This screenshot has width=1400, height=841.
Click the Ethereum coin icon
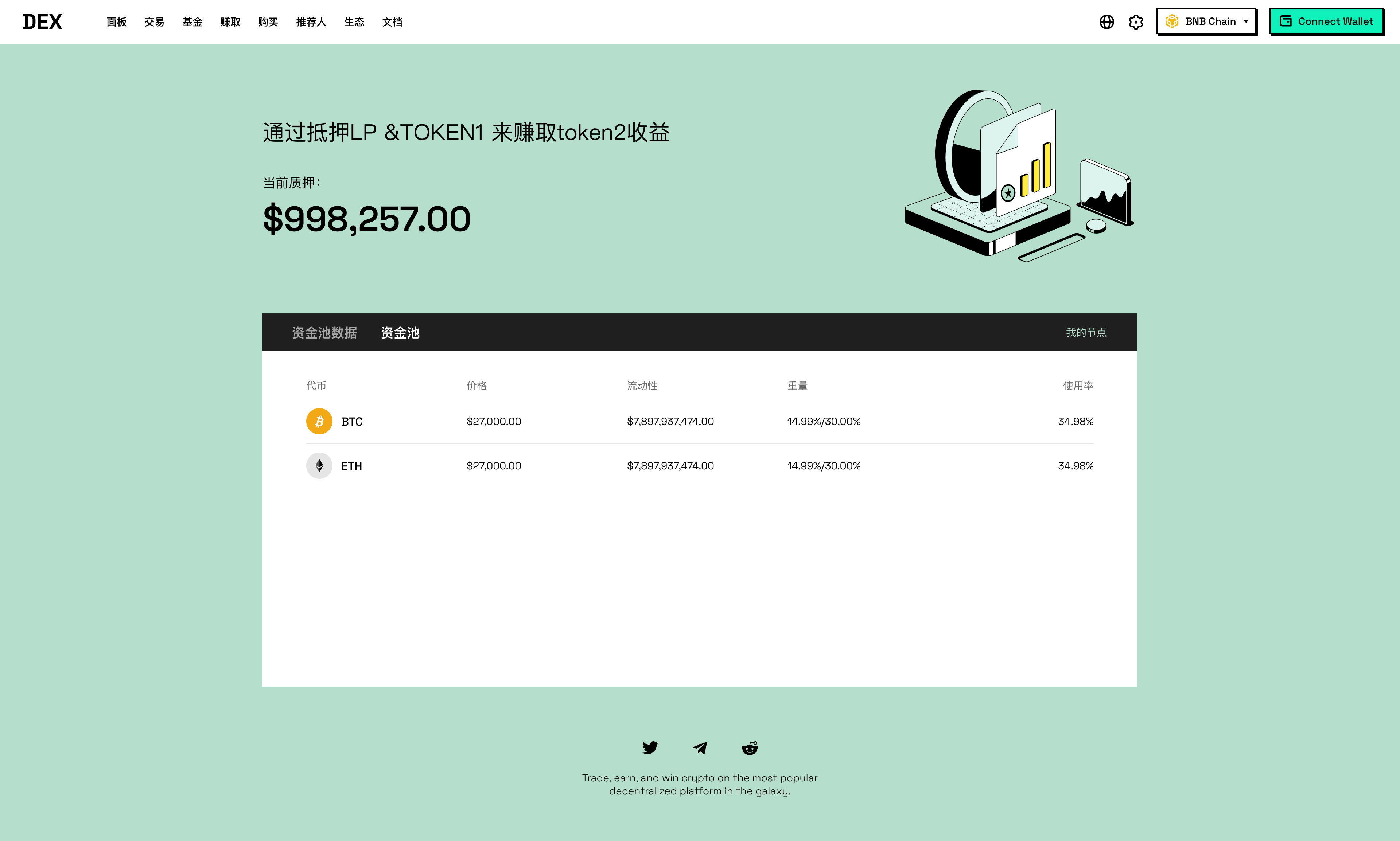pyautogui.click(x=319, y=466)
